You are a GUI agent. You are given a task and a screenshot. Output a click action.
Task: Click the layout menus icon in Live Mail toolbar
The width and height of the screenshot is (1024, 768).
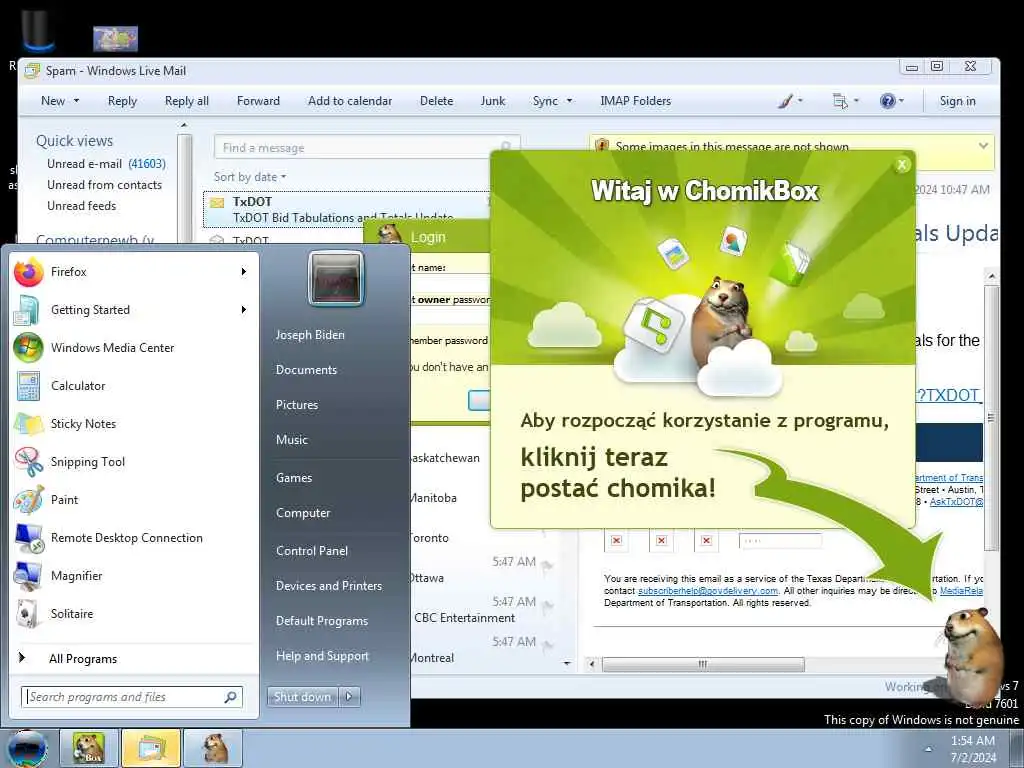coord(840,101)
